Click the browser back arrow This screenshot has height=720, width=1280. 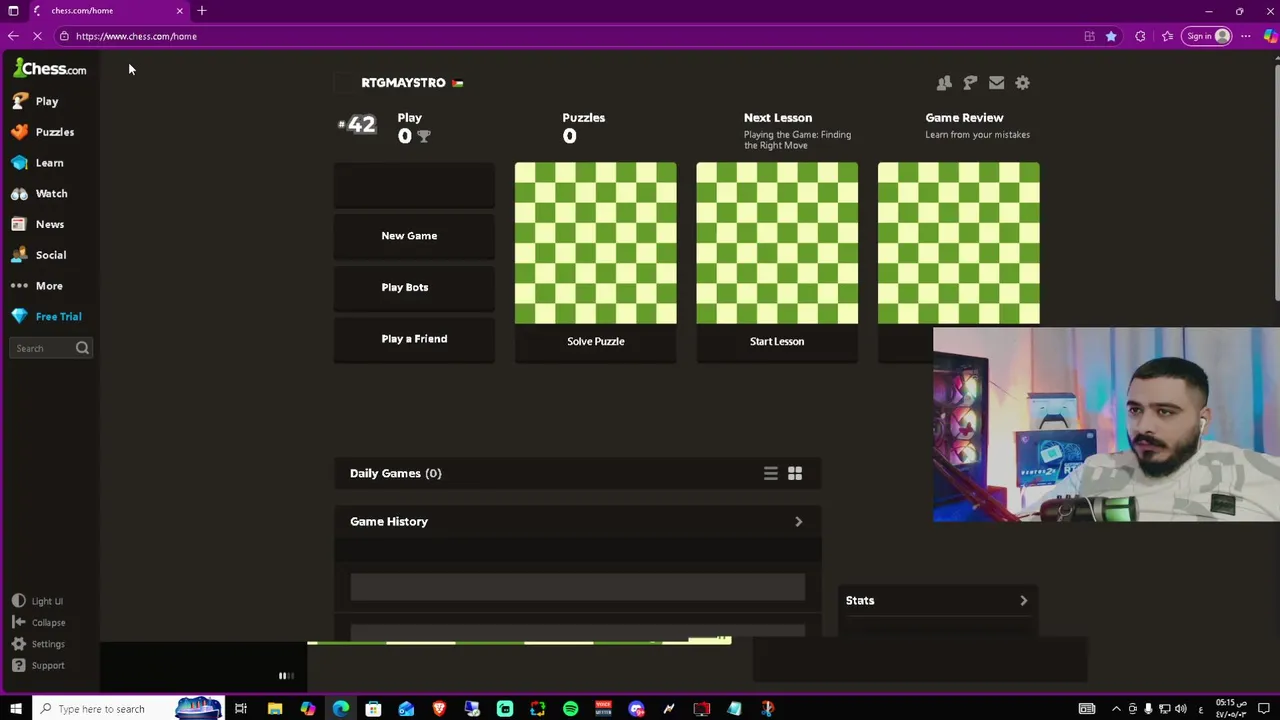tap(13, 36)
